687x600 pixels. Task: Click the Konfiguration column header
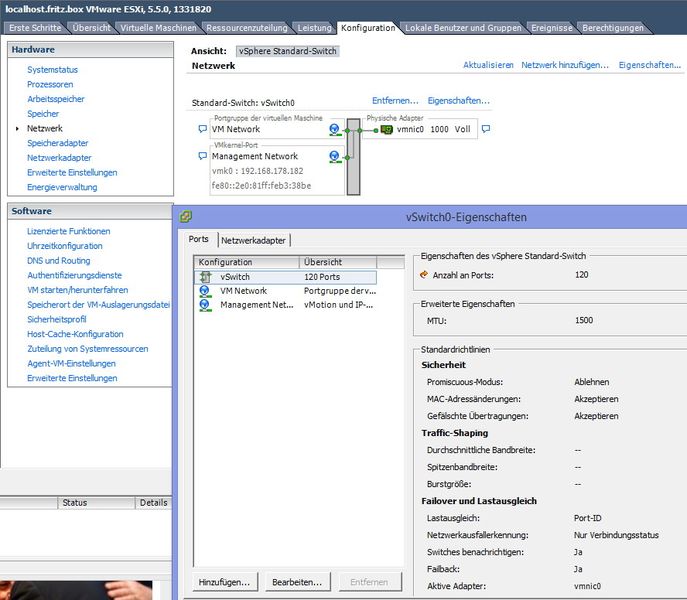pyautogui.click(x=247, y=262)
